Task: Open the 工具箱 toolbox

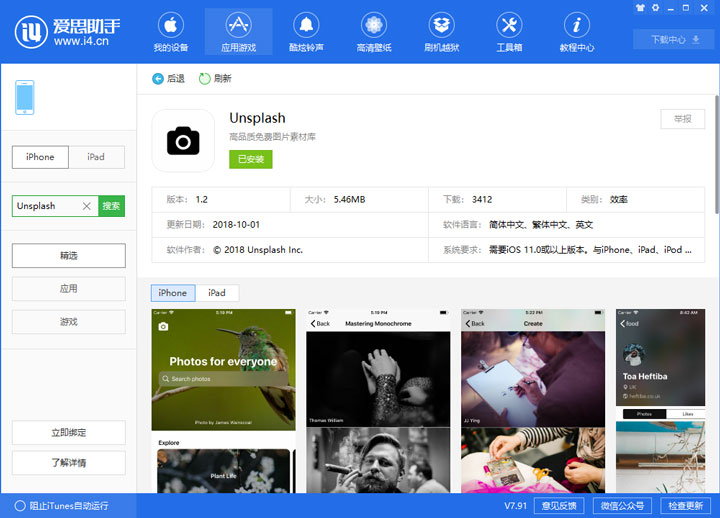Action: click(509, 32)
